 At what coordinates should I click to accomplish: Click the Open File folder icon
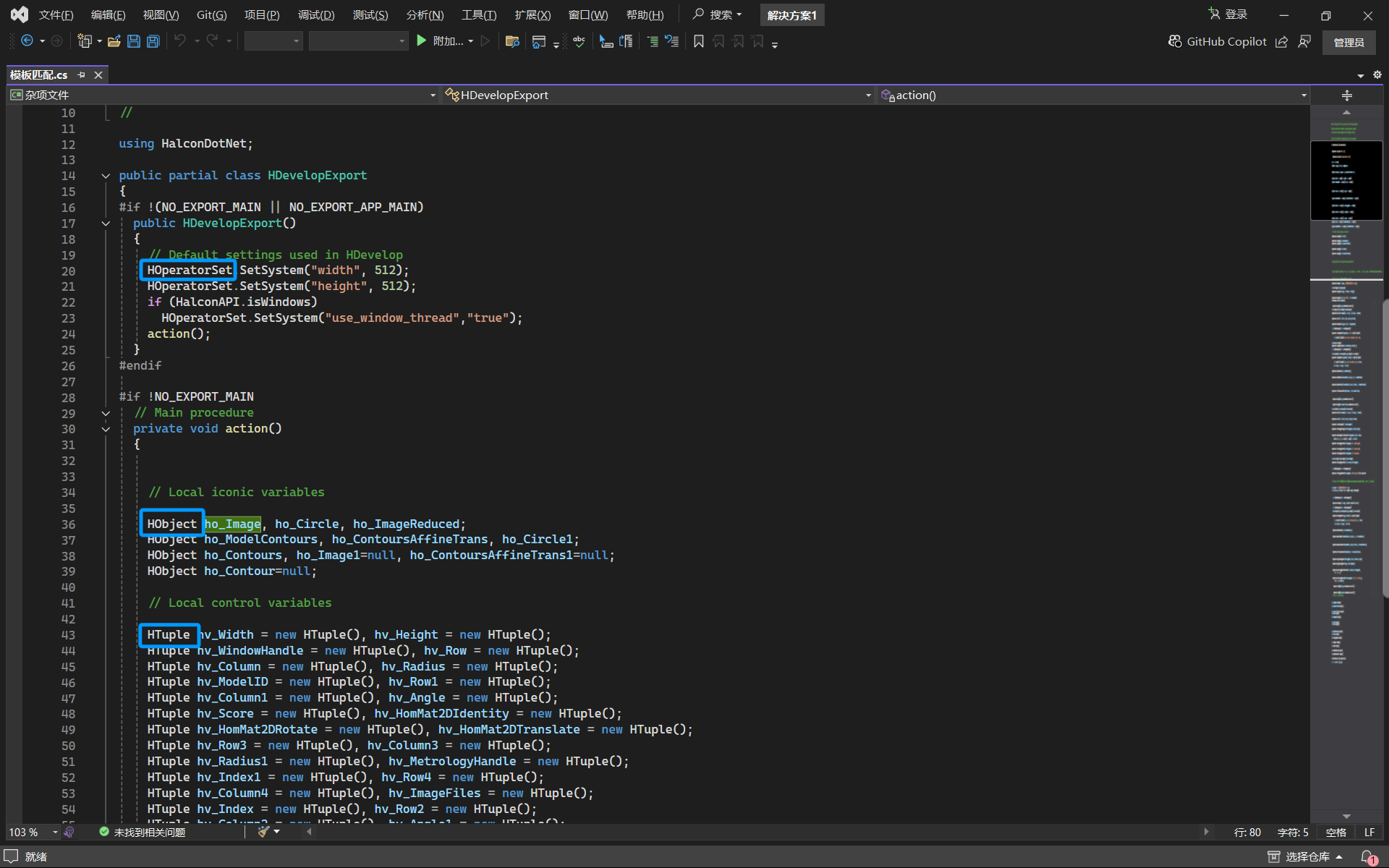click(x=114, y=41)
